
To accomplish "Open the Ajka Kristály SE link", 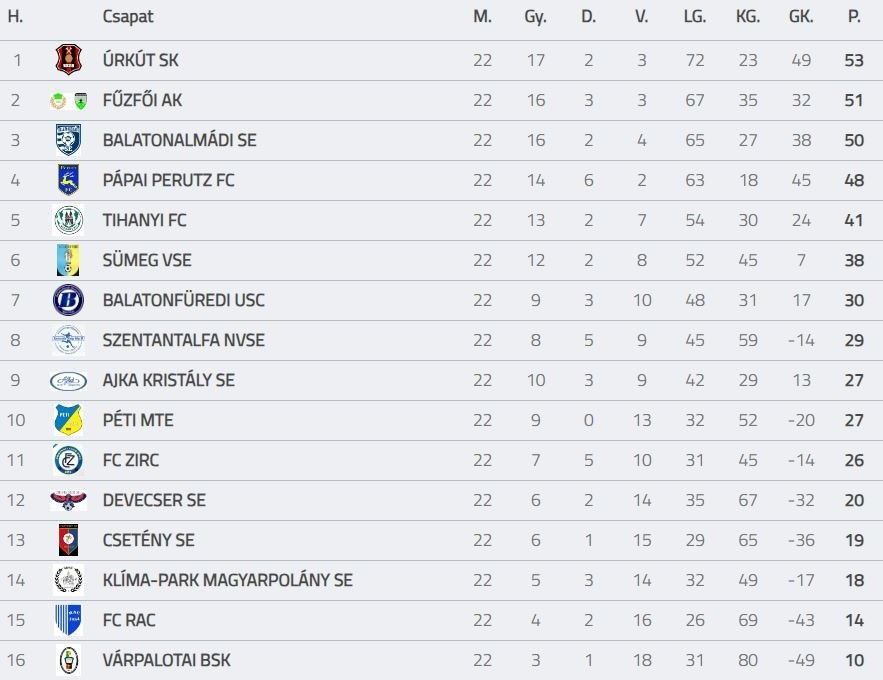I will 168,380.
